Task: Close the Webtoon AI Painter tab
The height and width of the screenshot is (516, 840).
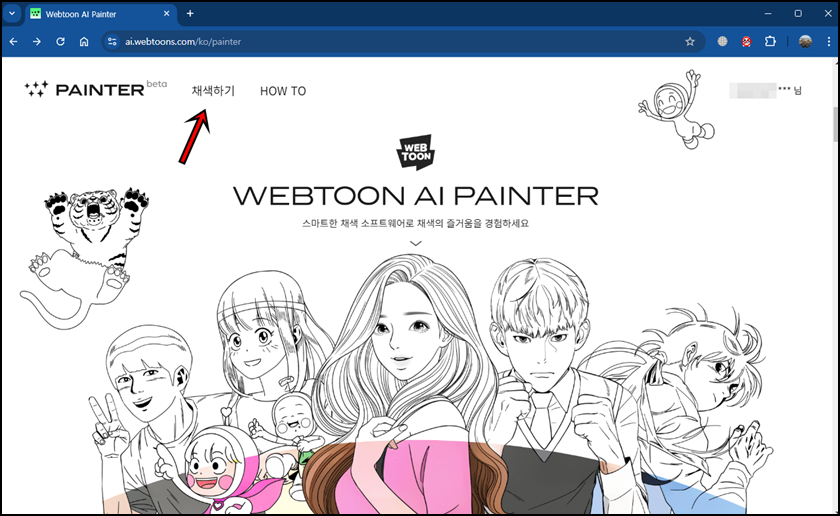Action: pos(167,14)
